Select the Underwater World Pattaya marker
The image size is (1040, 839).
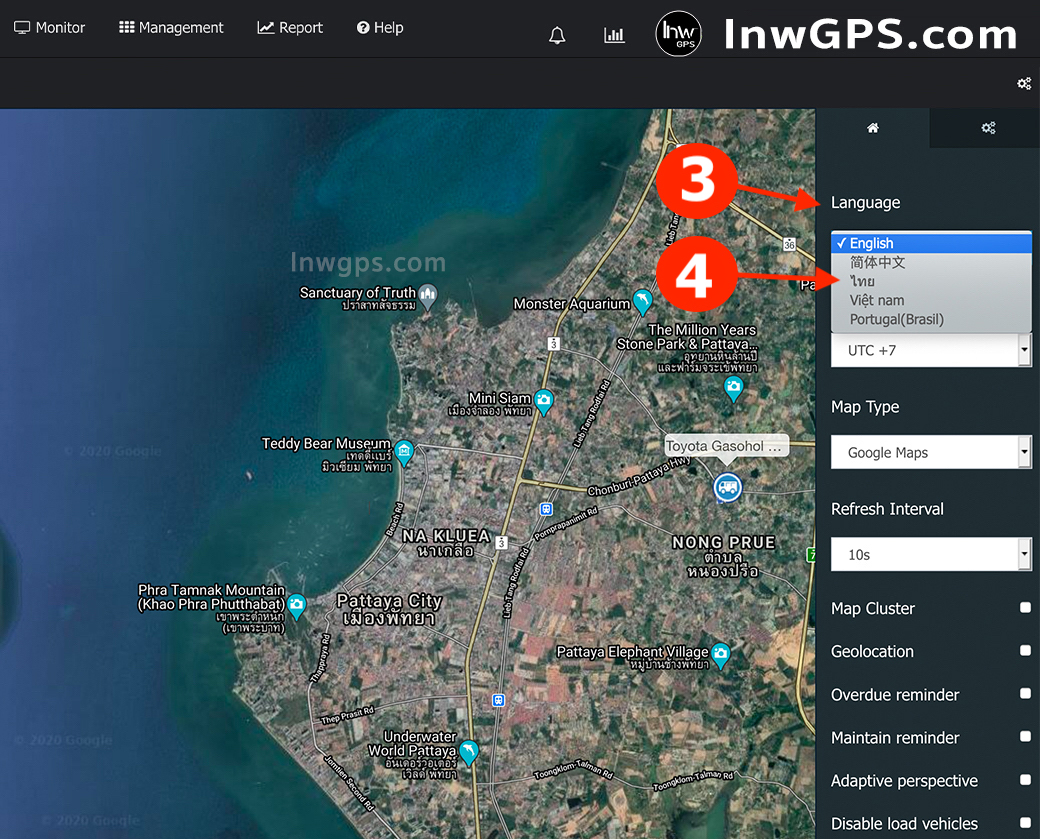(467, 751)
